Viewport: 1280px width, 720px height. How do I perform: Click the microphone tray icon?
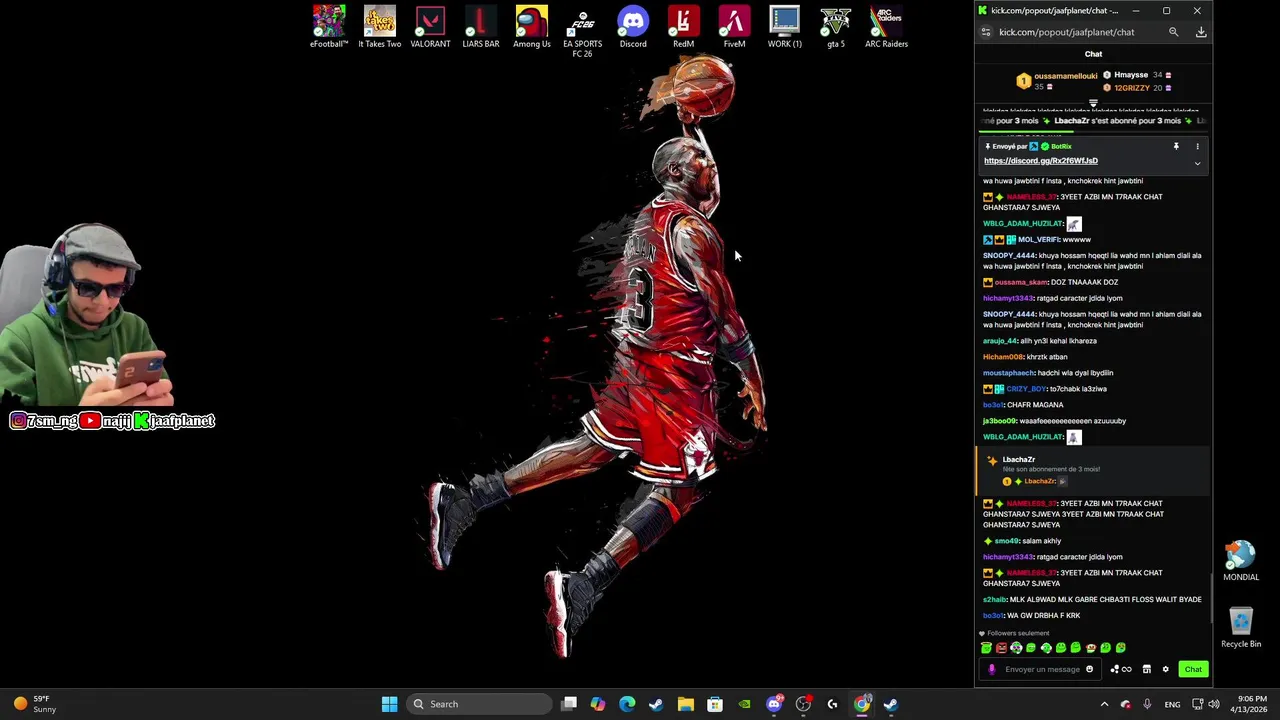[x=1147, y=704]
